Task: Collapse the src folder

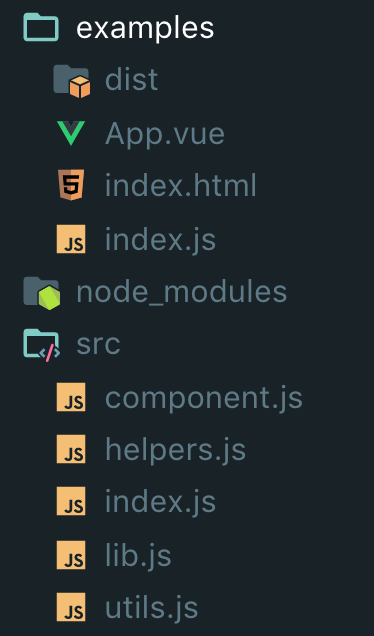Action: [x=98, y=344]
